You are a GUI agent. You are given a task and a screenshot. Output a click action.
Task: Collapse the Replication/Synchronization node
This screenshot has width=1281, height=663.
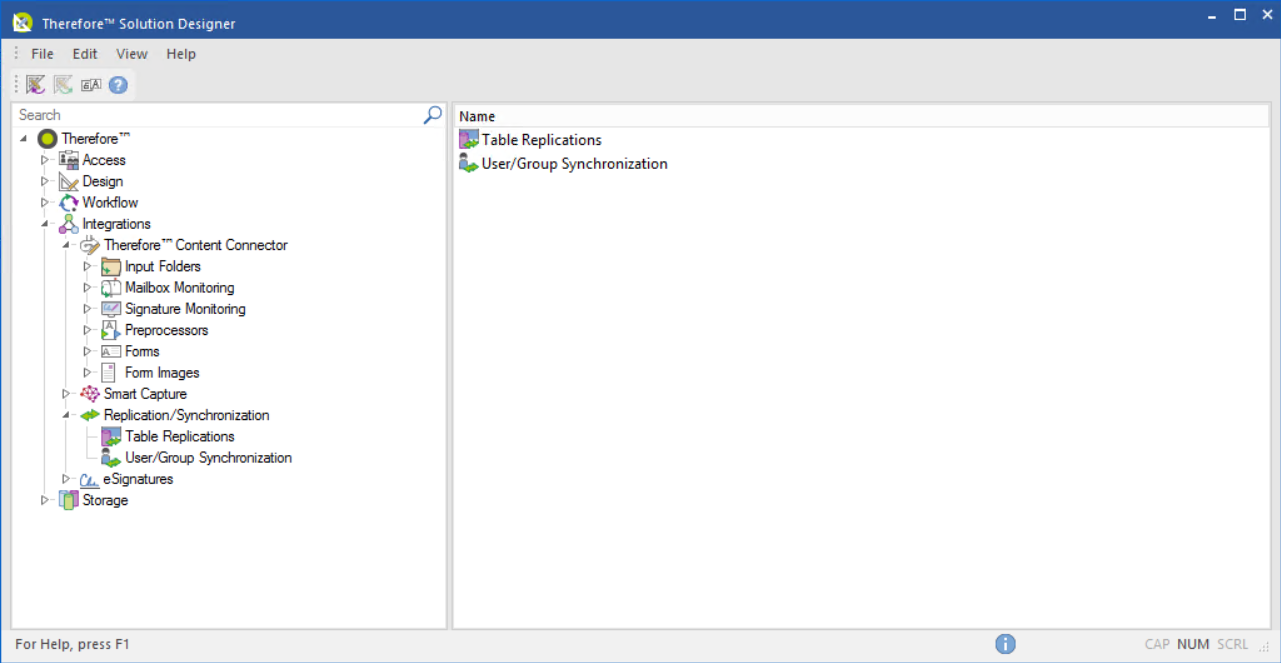pos(66,415)
